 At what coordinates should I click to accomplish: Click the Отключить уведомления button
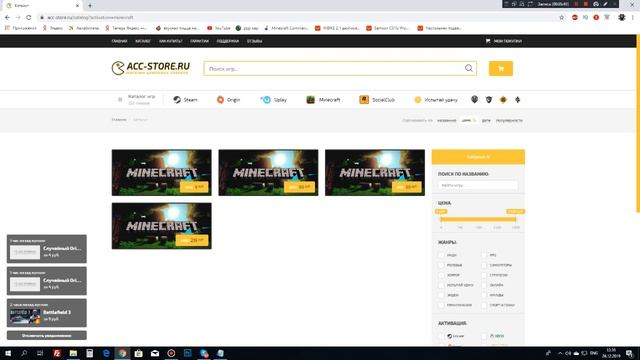tap(47, 336)
